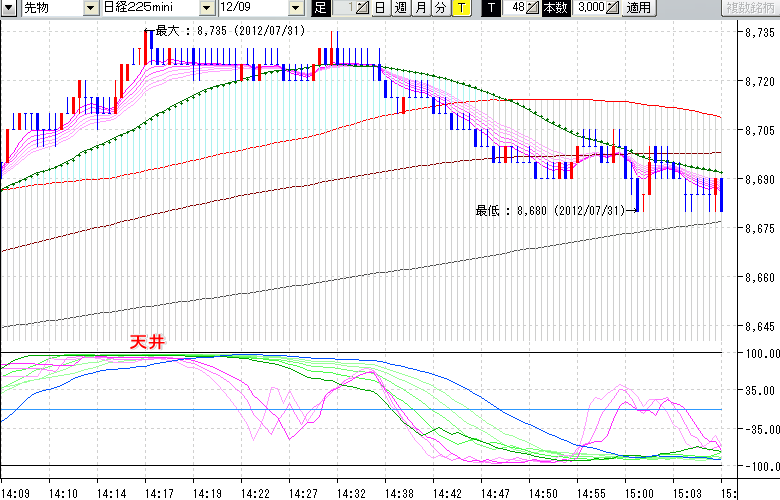Click the black 足 label

click(x=320, y=7)
